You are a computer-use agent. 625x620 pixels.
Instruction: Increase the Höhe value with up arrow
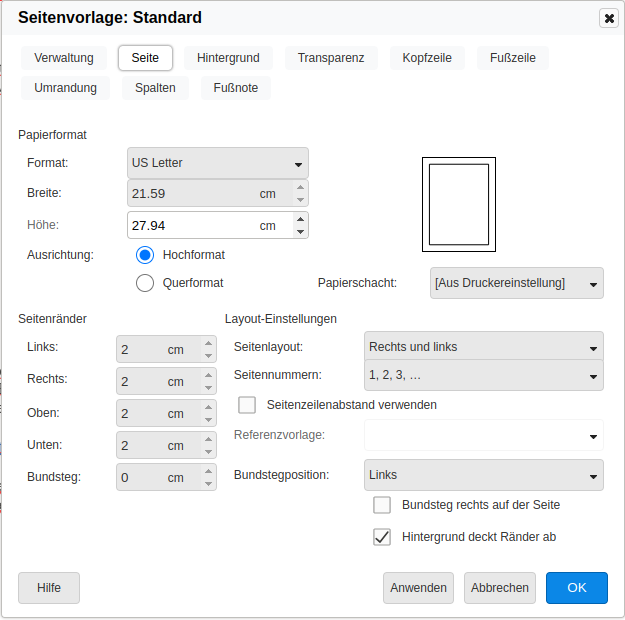[x=300, y=219]
